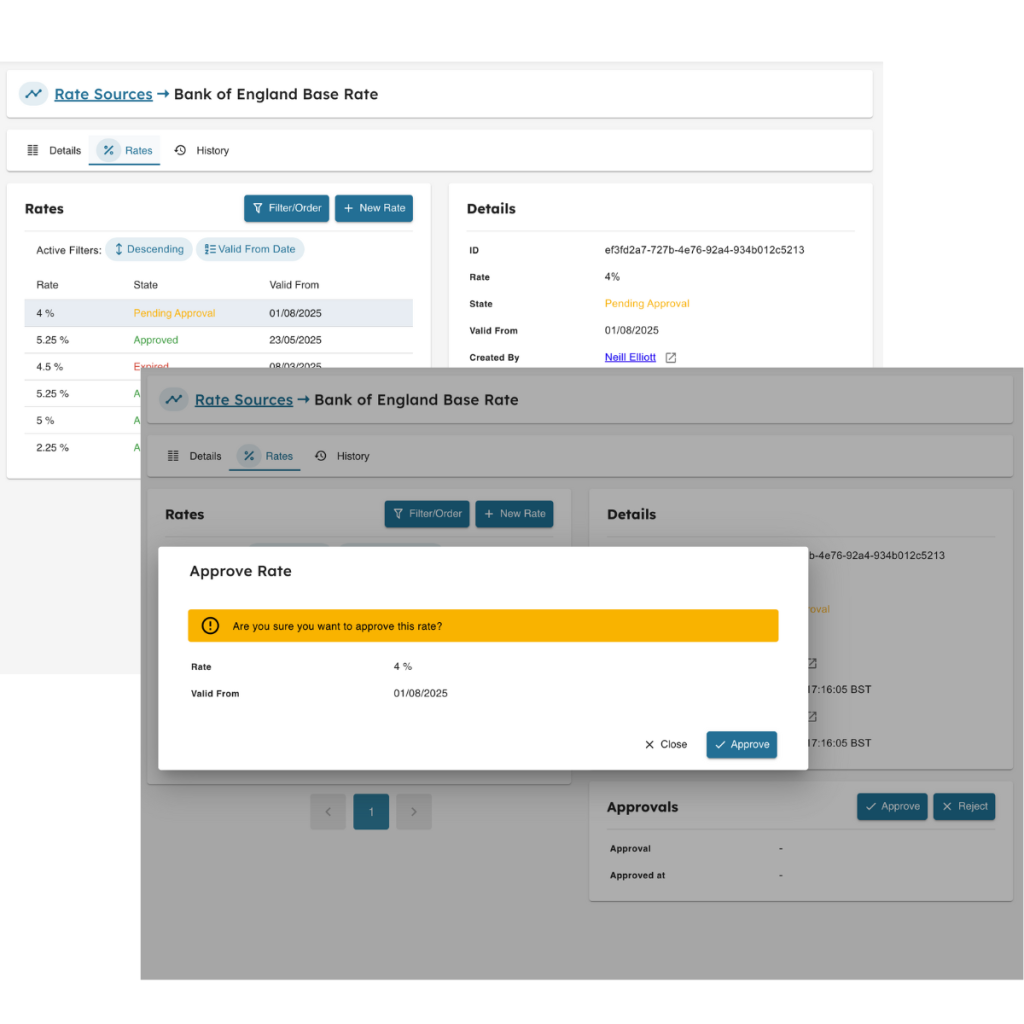Click New Rate button in the front window
The height and width of the screenshot is (1024, 1024).
pyautogui.click(x=515, y=514)
